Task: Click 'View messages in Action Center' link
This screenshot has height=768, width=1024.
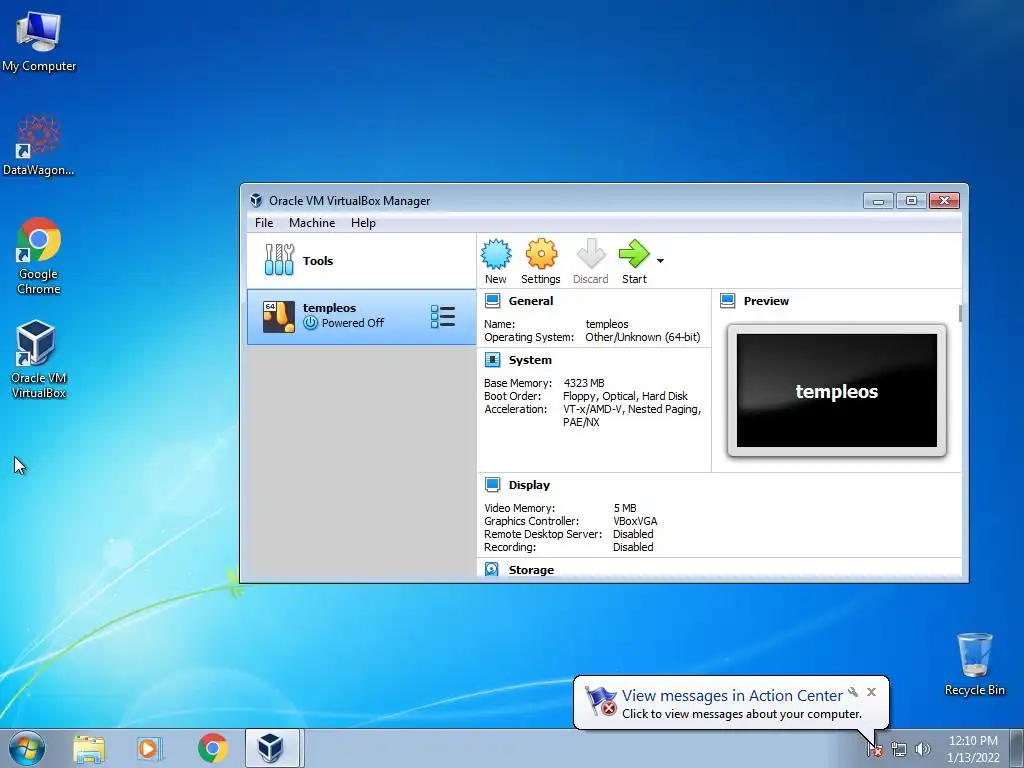Action: tap(732, 696)
